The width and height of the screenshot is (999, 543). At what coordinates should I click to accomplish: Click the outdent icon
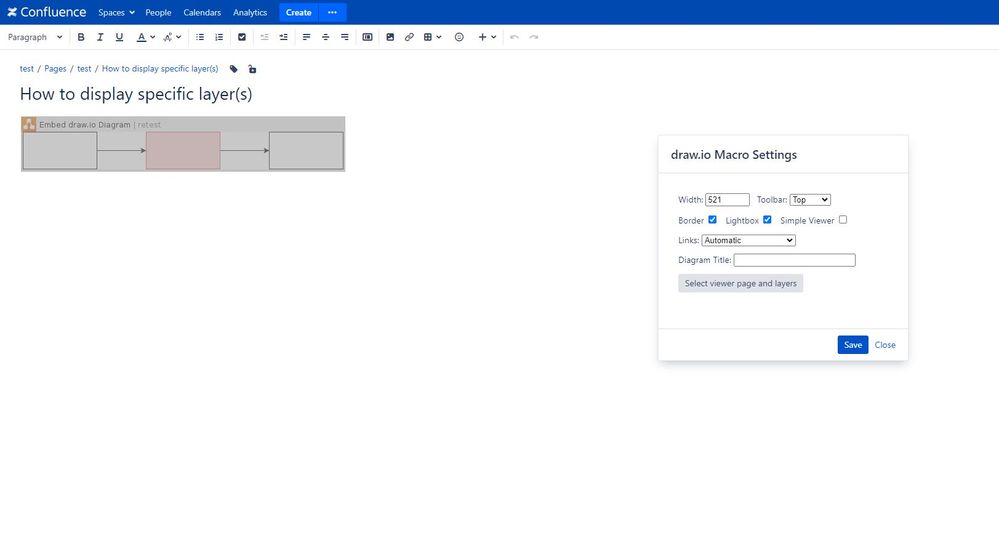264,37
